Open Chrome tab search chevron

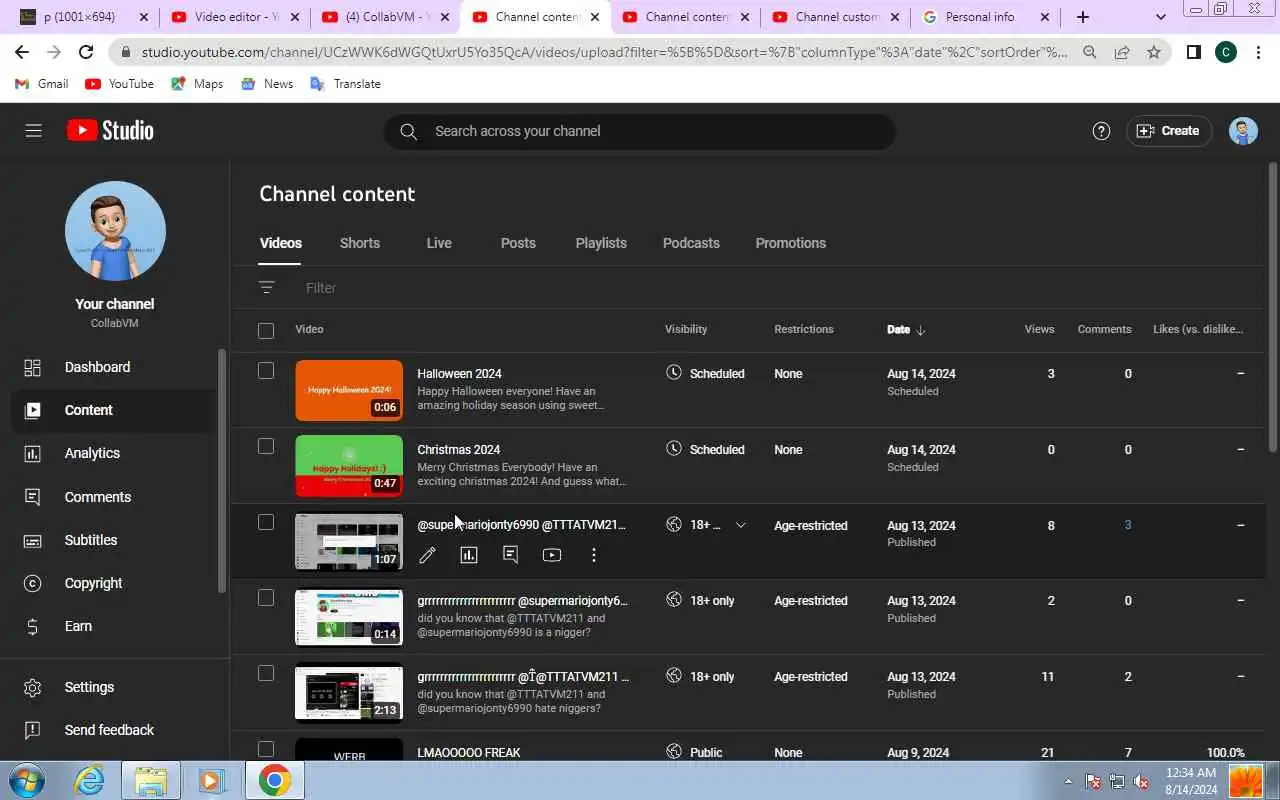tap(1160, 17)
